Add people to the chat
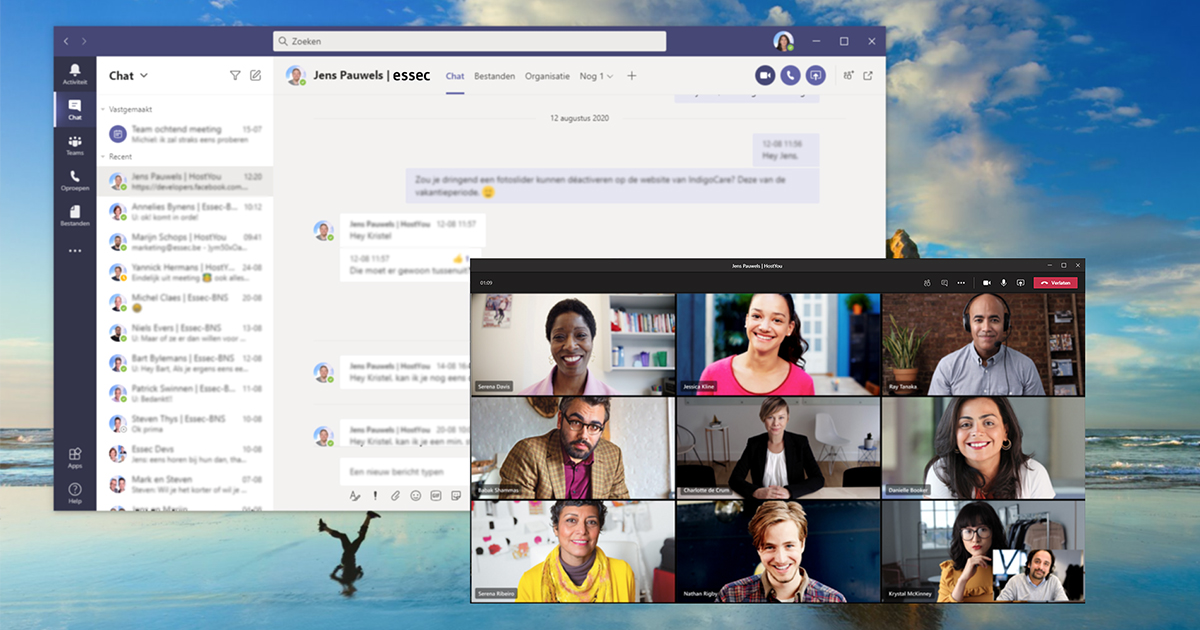Viewport: 1200px width, 630px height. [849, 75]
